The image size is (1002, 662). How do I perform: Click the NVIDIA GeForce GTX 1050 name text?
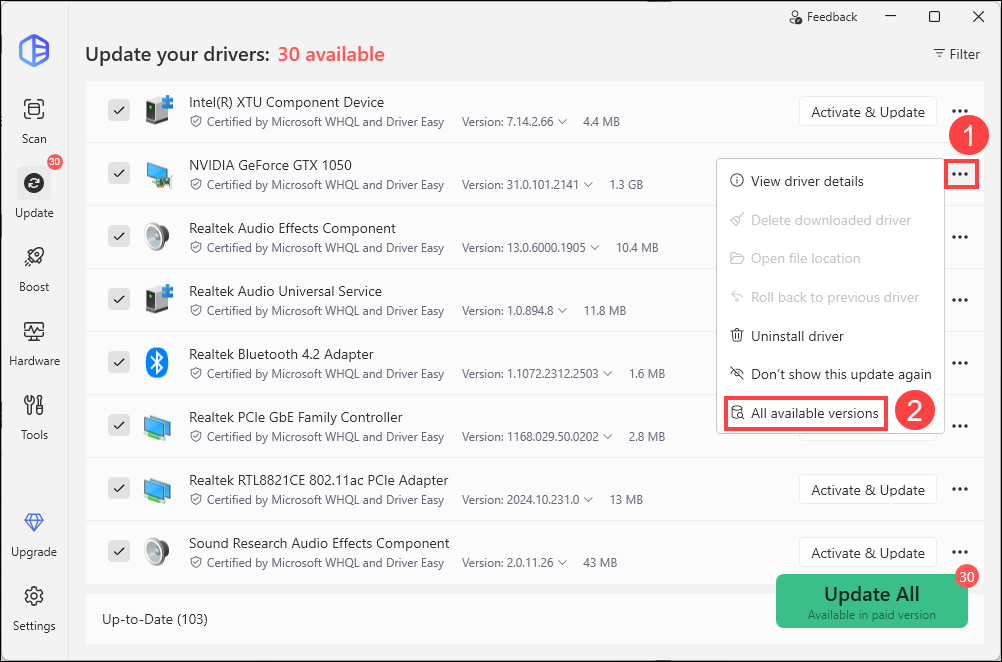click(x=270, y=165)
